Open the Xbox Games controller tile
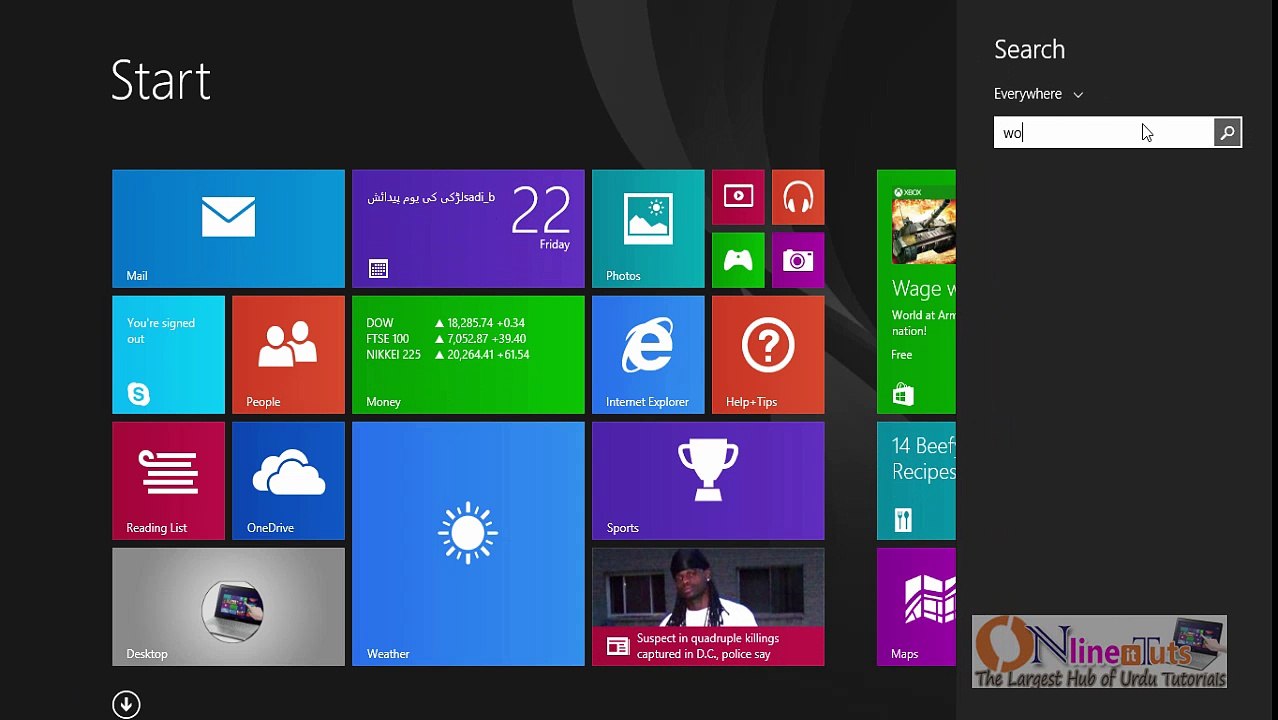Viewport: 1278px width, 720px height. tap(738, 260)
